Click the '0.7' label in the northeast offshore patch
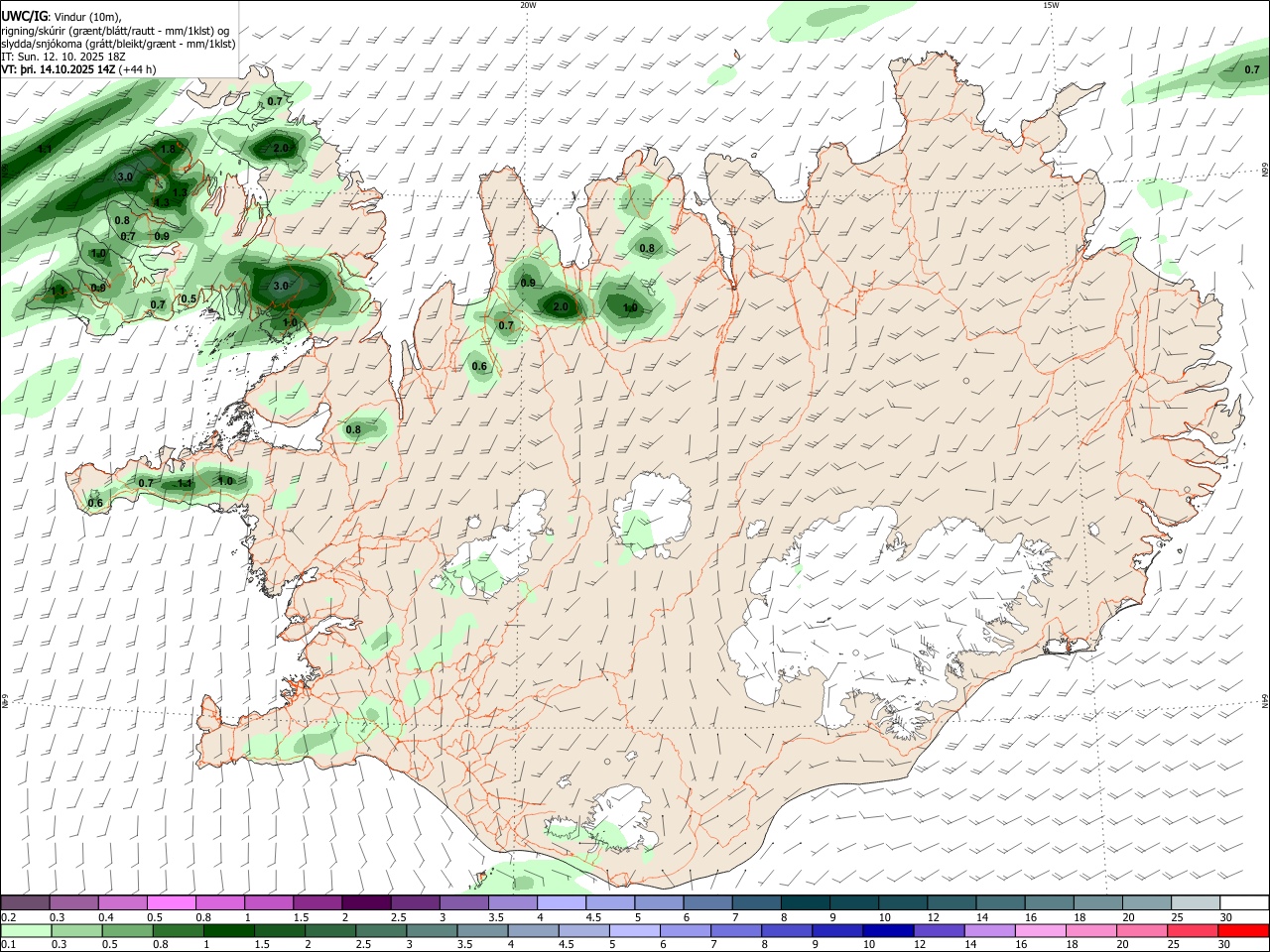The image size is (1270, 952). tap(1252, 69)
